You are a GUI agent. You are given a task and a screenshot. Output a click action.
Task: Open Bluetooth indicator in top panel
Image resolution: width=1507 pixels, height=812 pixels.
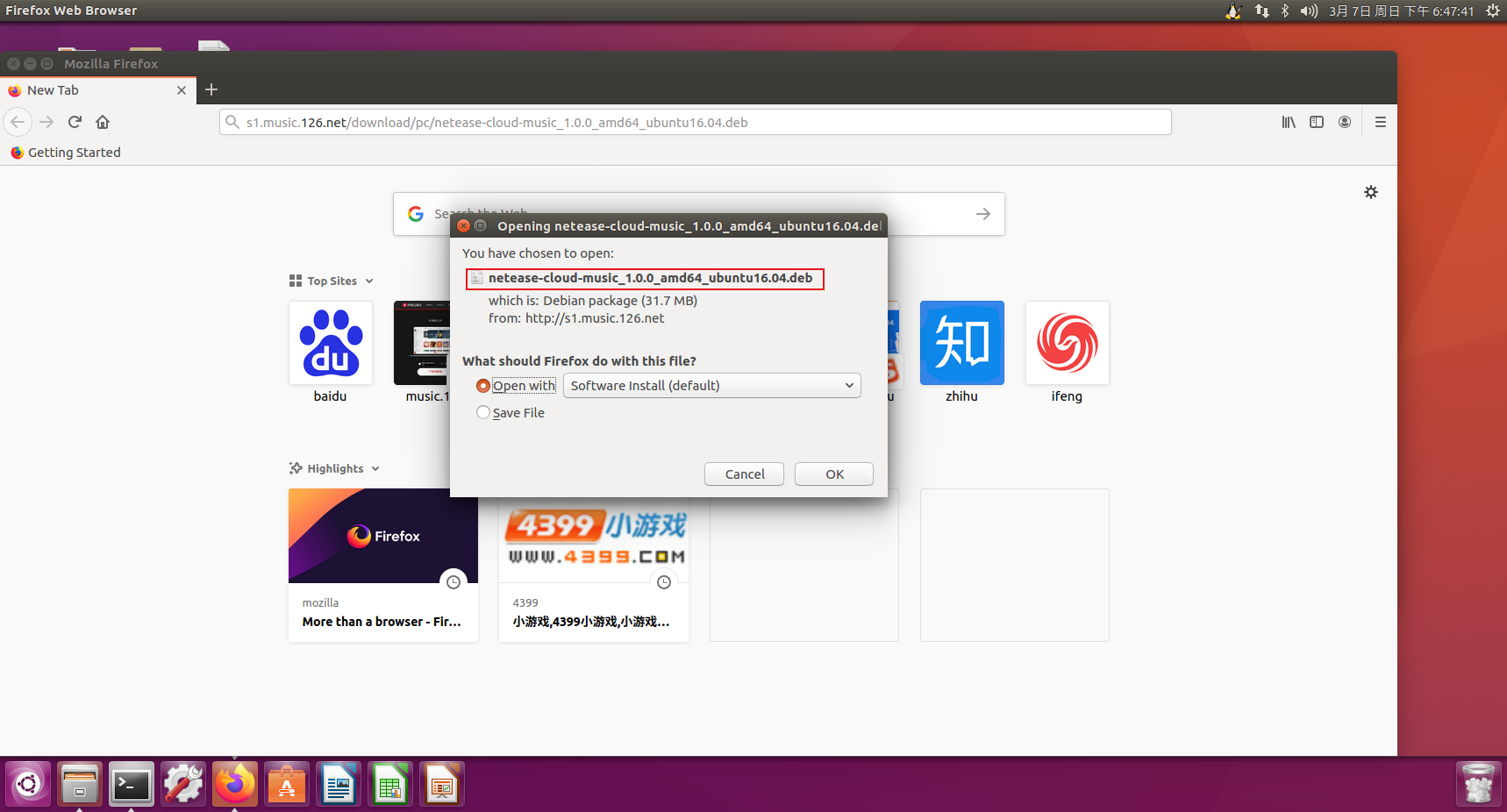click(x=1285, y=11)
